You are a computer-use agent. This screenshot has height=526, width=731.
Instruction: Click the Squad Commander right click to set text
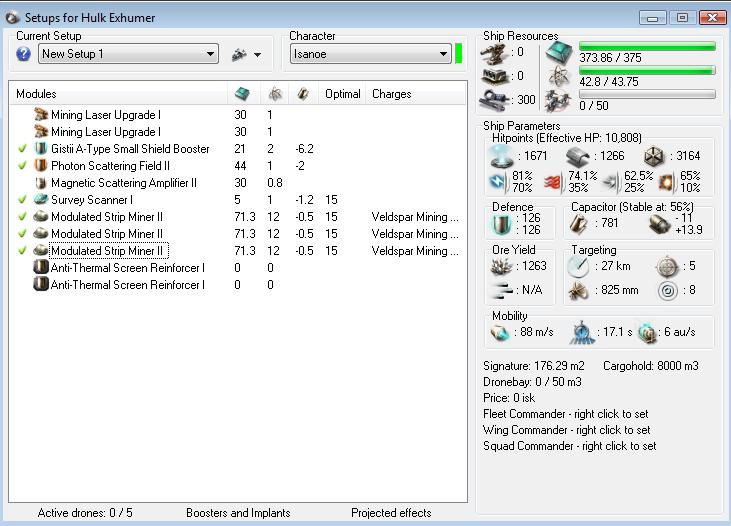pyautogui.click(x=570, y=446)
